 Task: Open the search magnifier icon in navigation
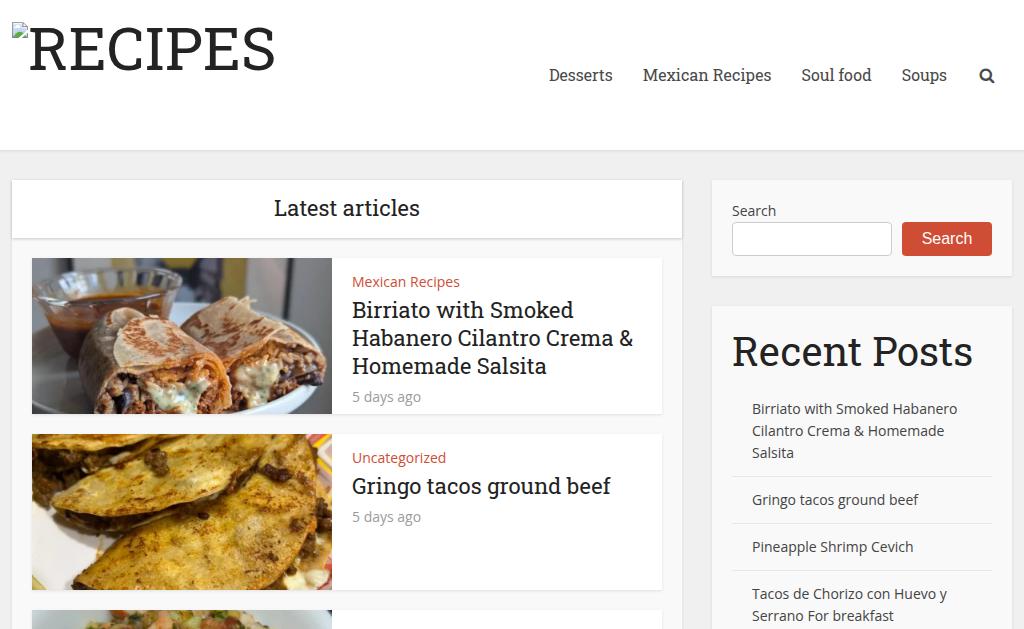[x=987, y=76]
